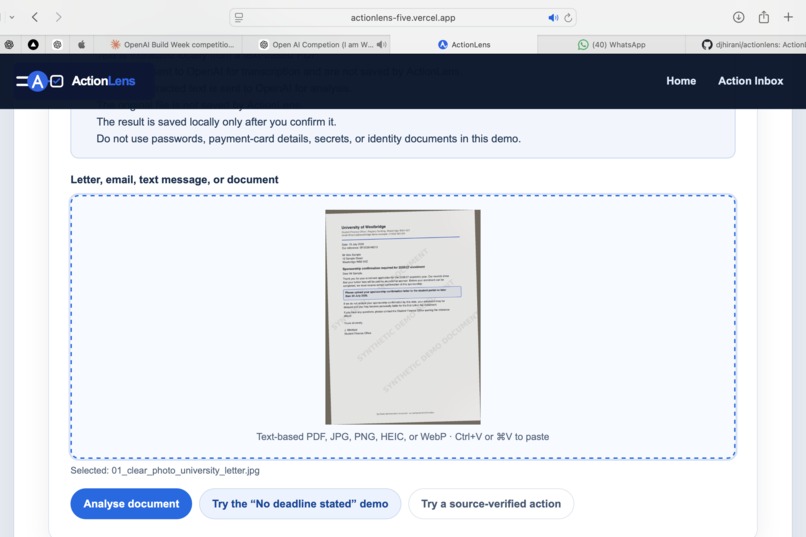
Task: Go back with Safari's back arrow
Action: 34,17
